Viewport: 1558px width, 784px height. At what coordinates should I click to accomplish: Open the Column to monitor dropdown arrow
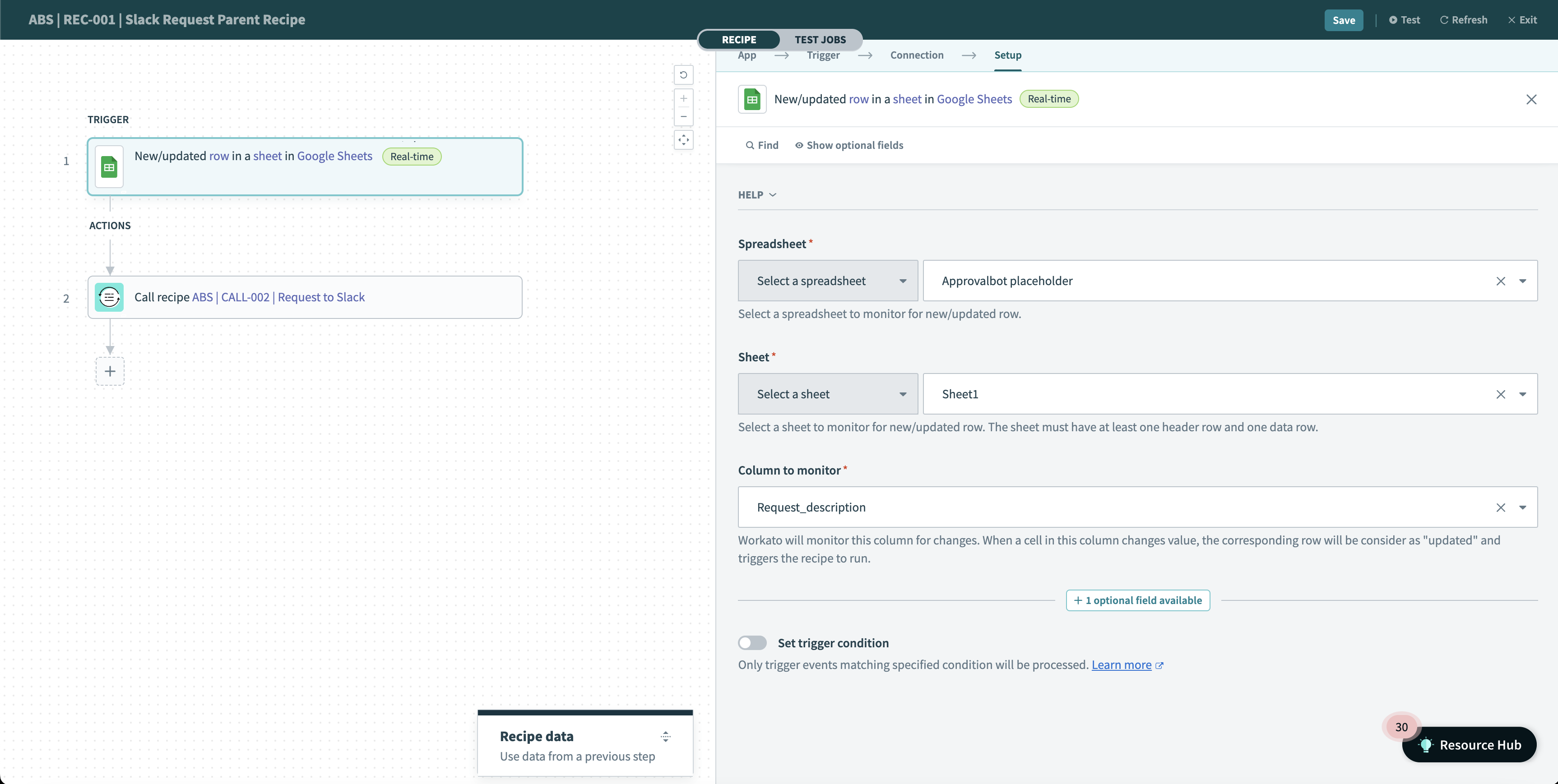coord(1523,508)
